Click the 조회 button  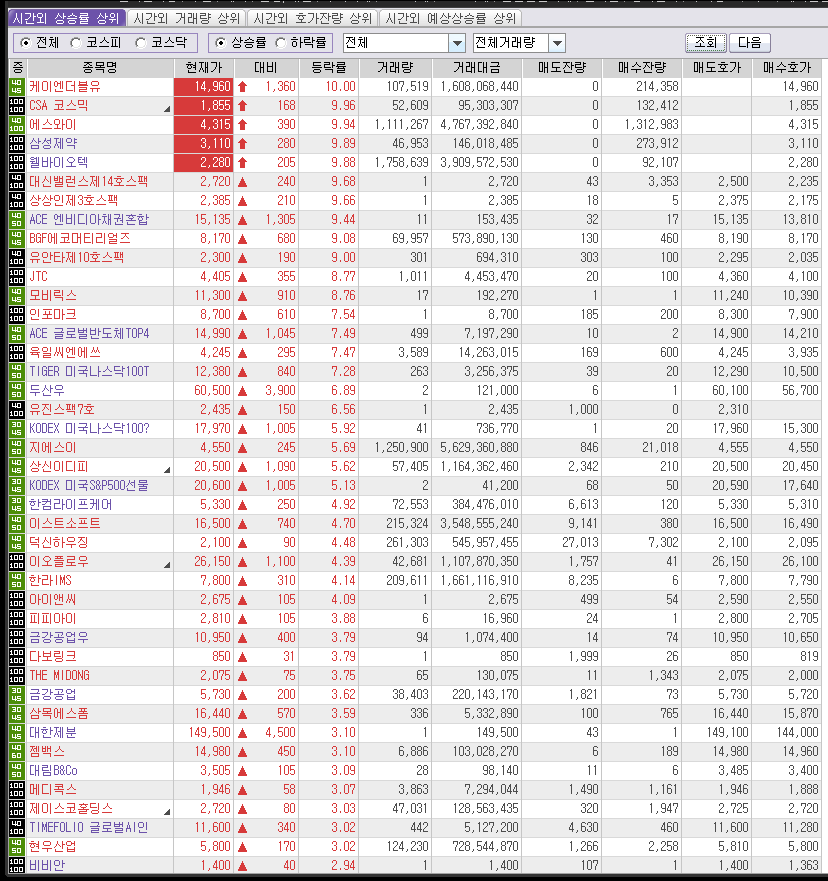[x=706, y=43]
